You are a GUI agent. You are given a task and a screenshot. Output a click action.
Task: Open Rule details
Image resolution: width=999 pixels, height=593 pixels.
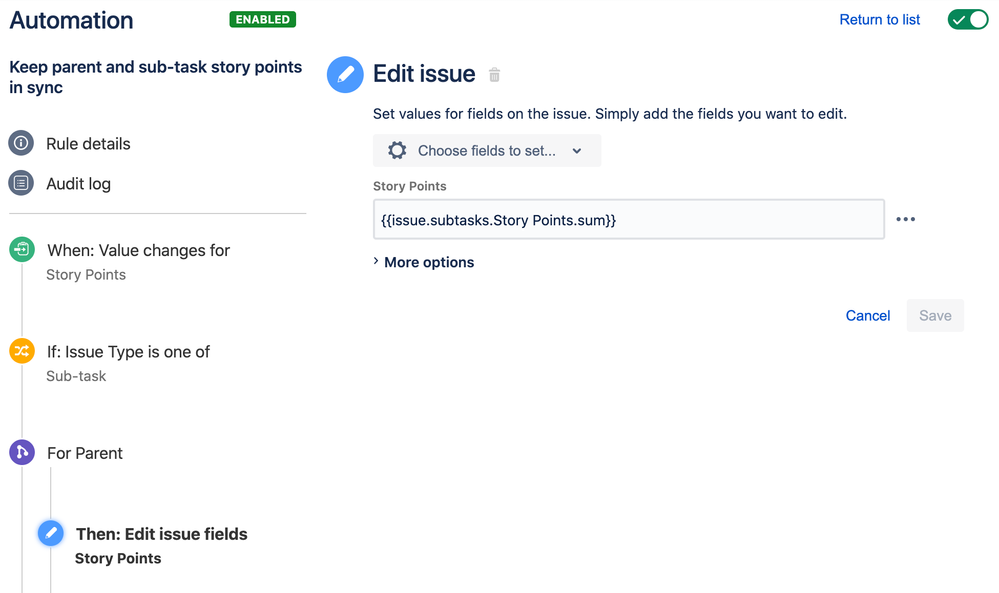point(89,144)
